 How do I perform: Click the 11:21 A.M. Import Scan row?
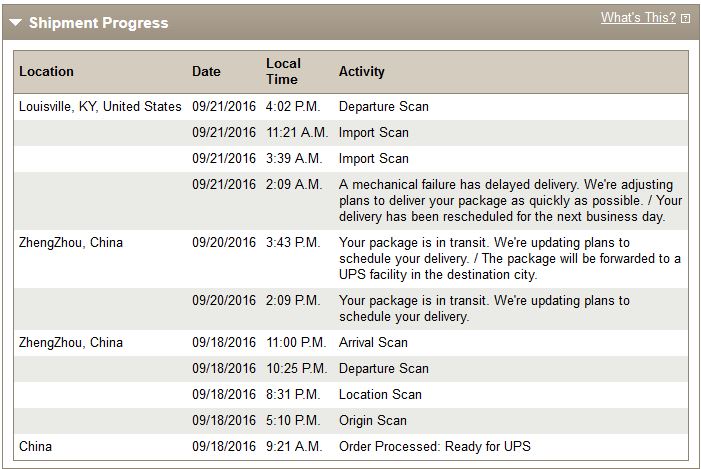tap(351, 133)
